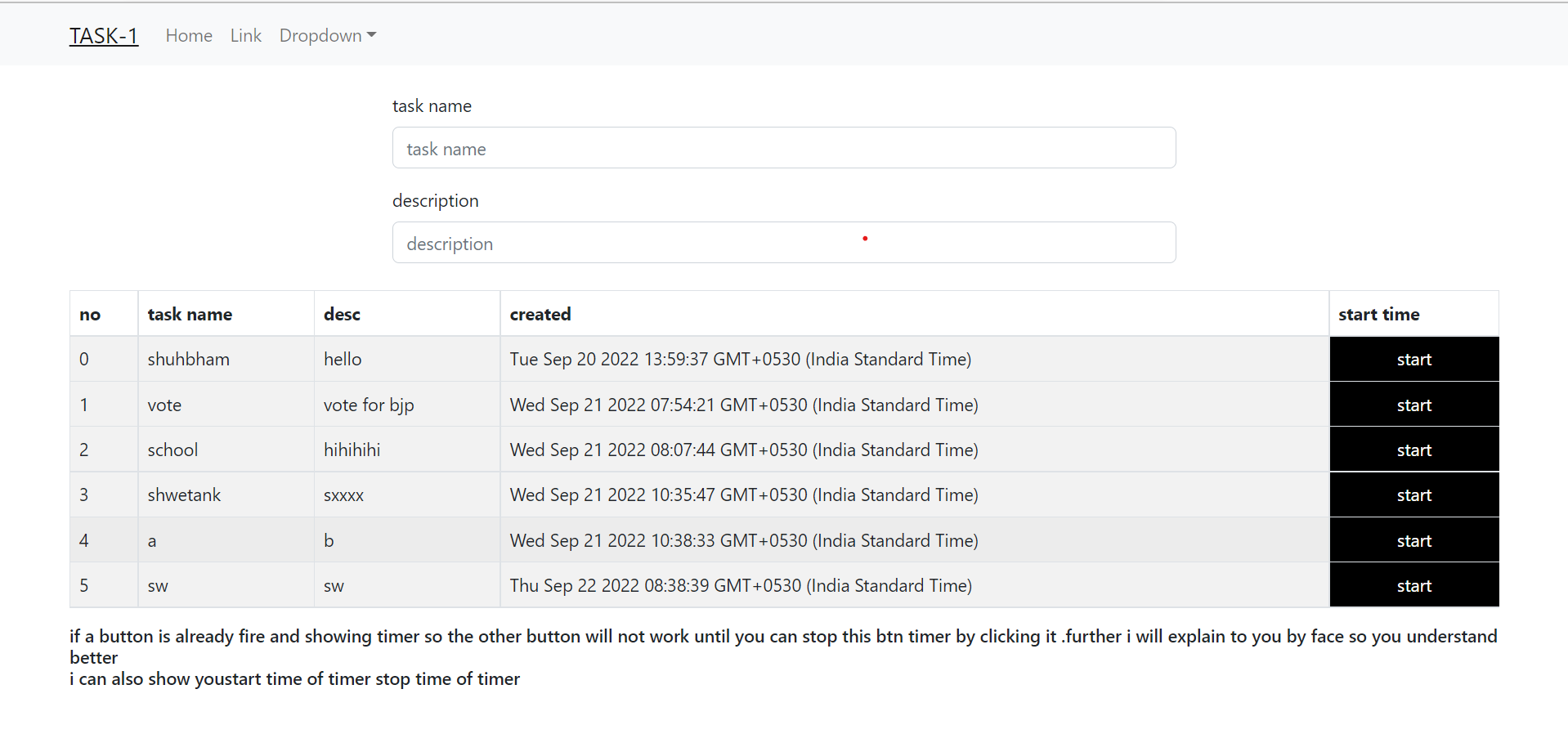
Task: Select the created column header
Action: click(540, 314)
